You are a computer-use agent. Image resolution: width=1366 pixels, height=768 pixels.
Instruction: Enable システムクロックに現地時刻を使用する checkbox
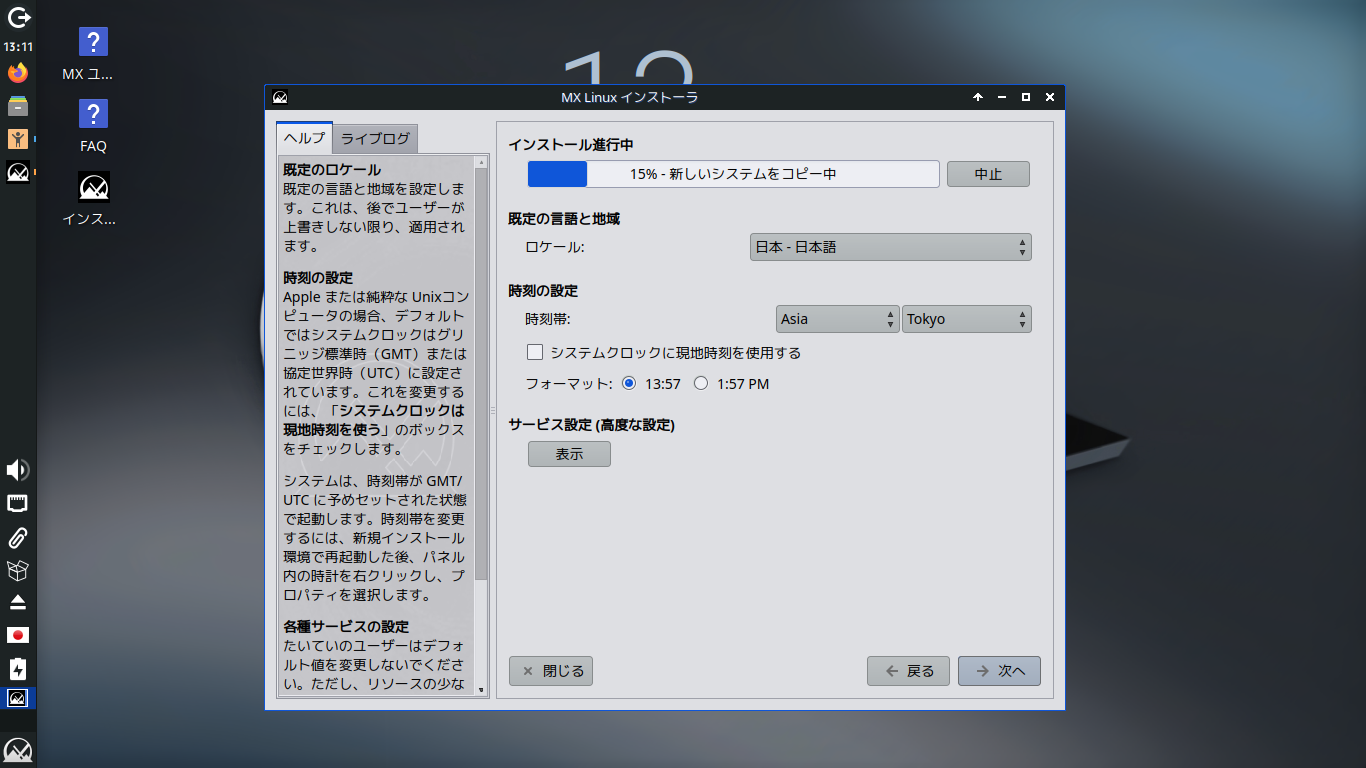[535, 352]
